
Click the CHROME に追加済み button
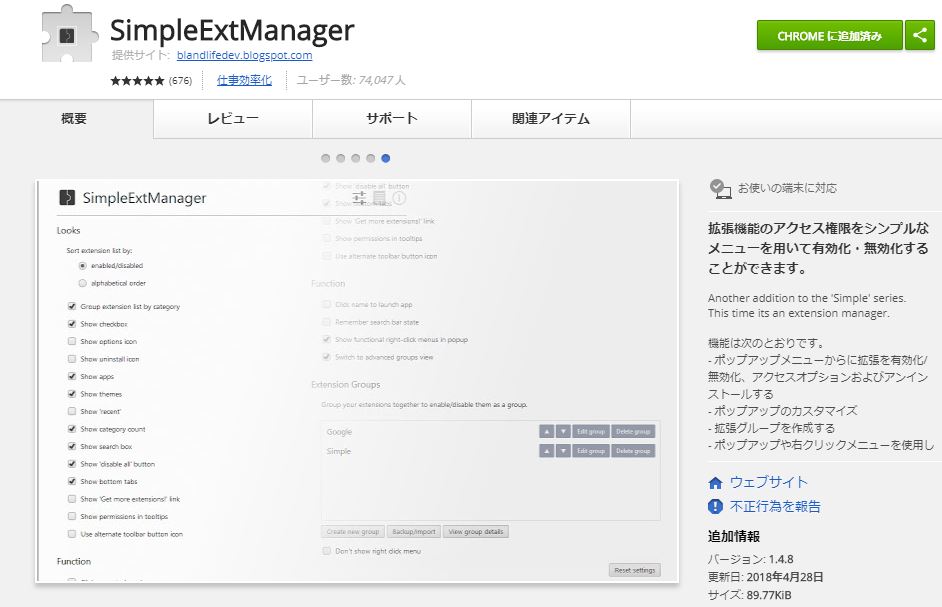[x=830, y=35]
